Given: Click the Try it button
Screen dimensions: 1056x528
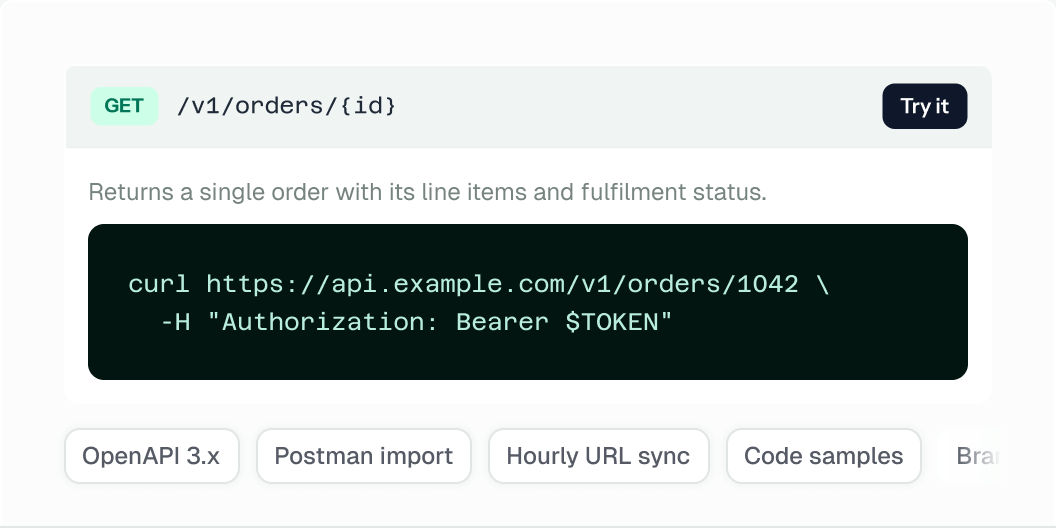Looking at the screenshot, I should (925, 106).
